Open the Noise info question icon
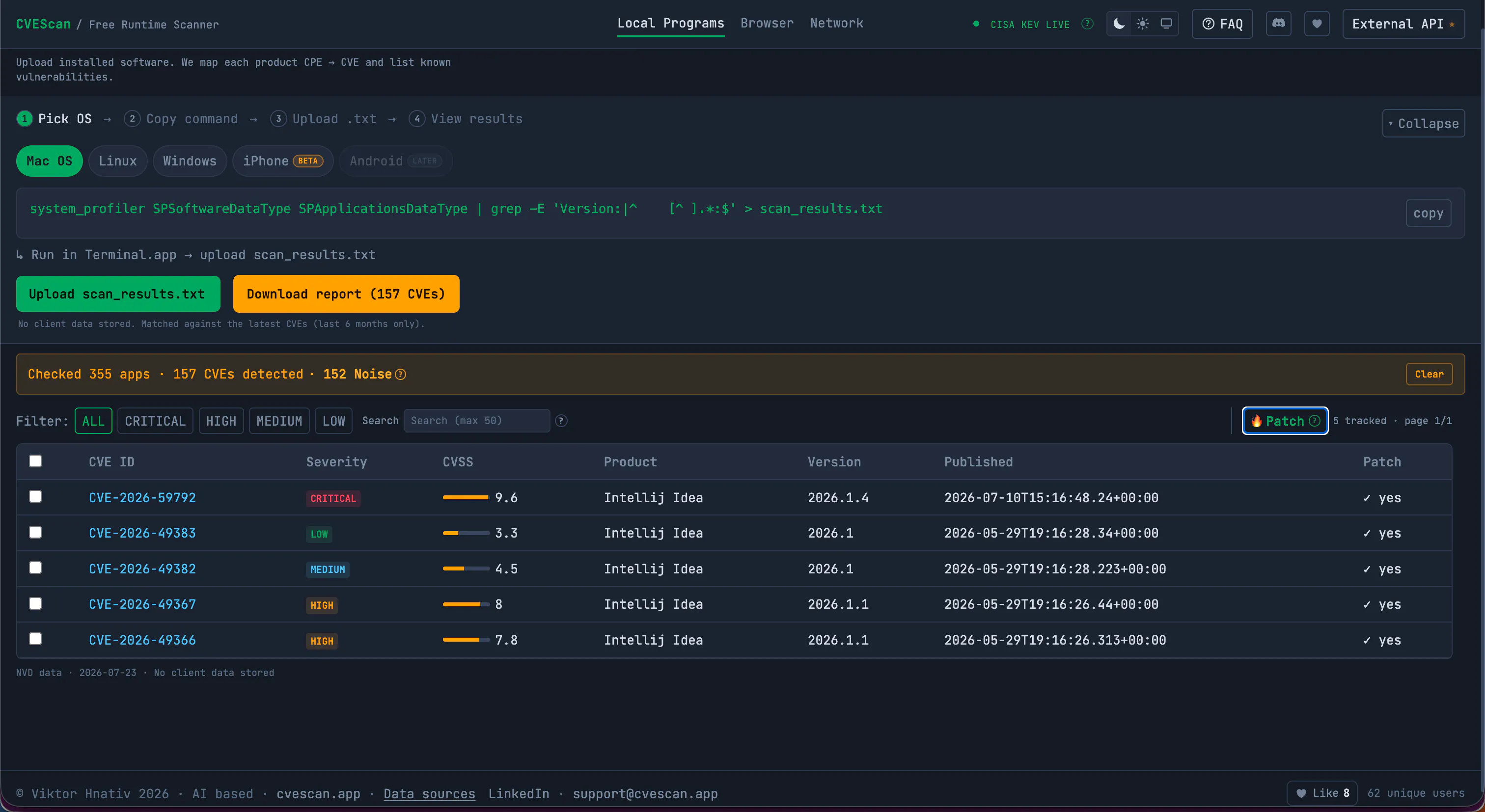The image size is (1485, 812). coord(401,375)
